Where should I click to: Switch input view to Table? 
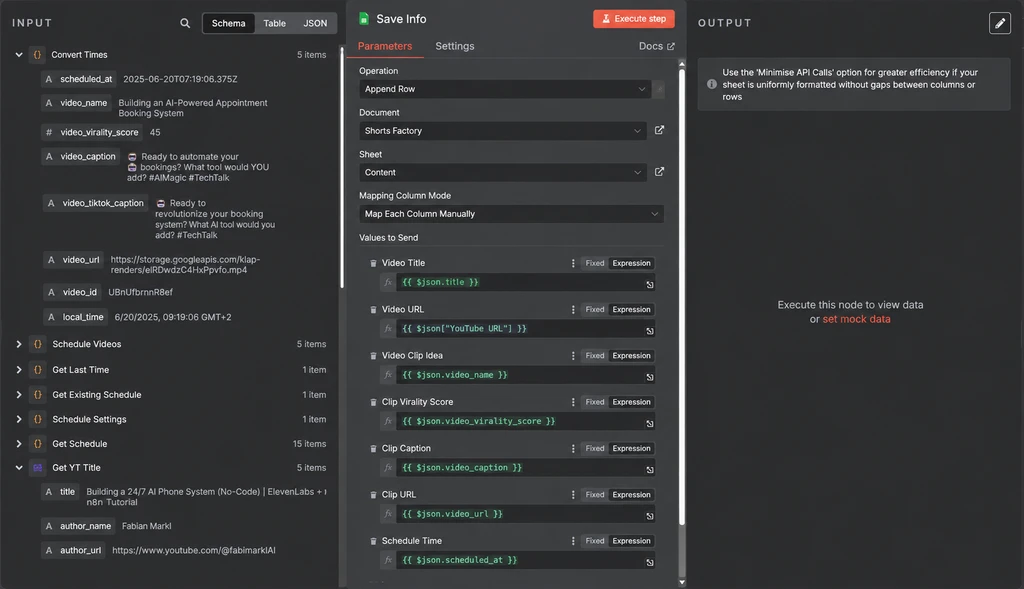tap(274, 24)
